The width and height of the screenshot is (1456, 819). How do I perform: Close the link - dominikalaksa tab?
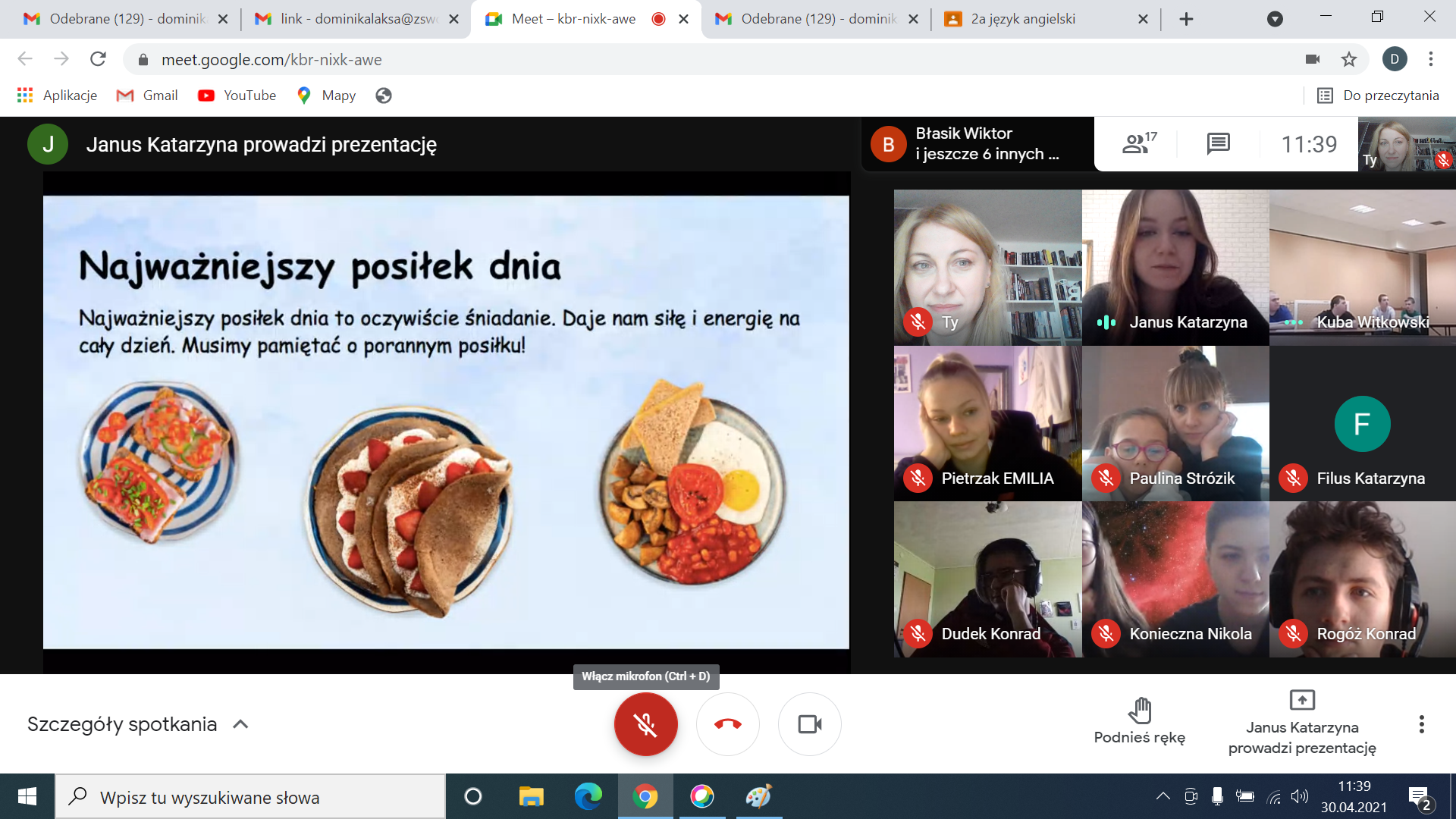453,19
